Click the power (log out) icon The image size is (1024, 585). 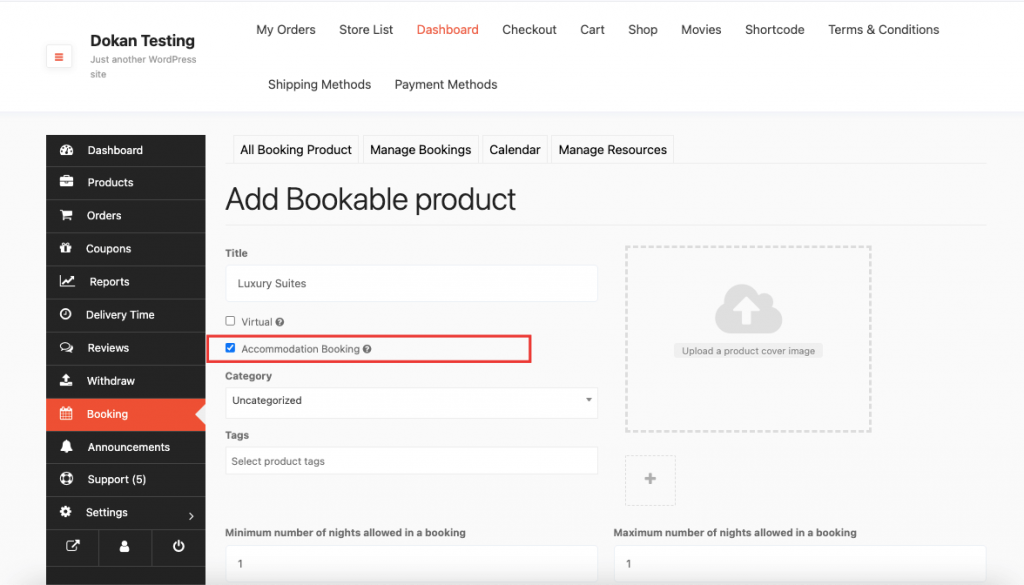178,546
